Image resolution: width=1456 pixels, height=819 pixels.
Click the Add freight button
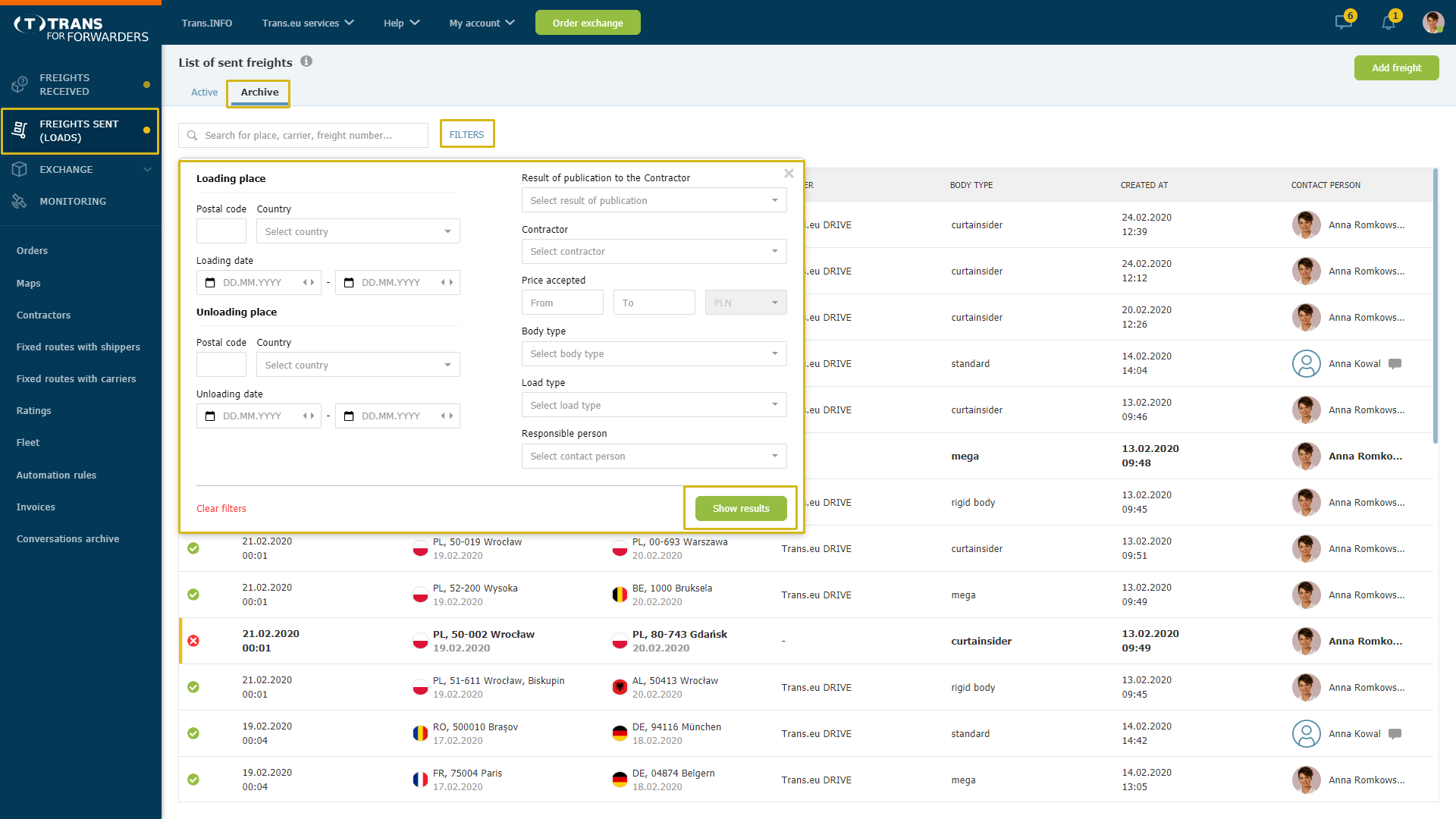coord(1396,67)
